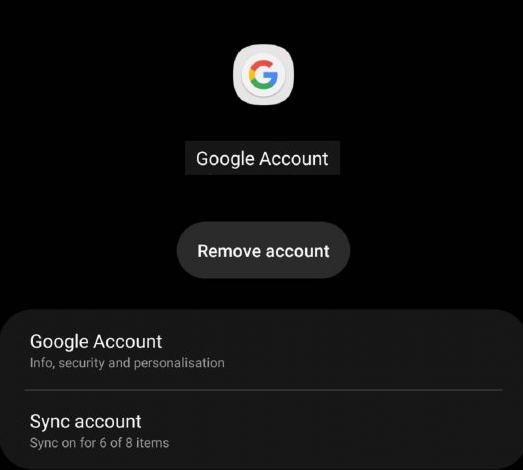Image resolution: width=523 pixels, height=470 pixels.
Task: Click 'Info, security and personalisation' subtitle
Action: (127, 363)
